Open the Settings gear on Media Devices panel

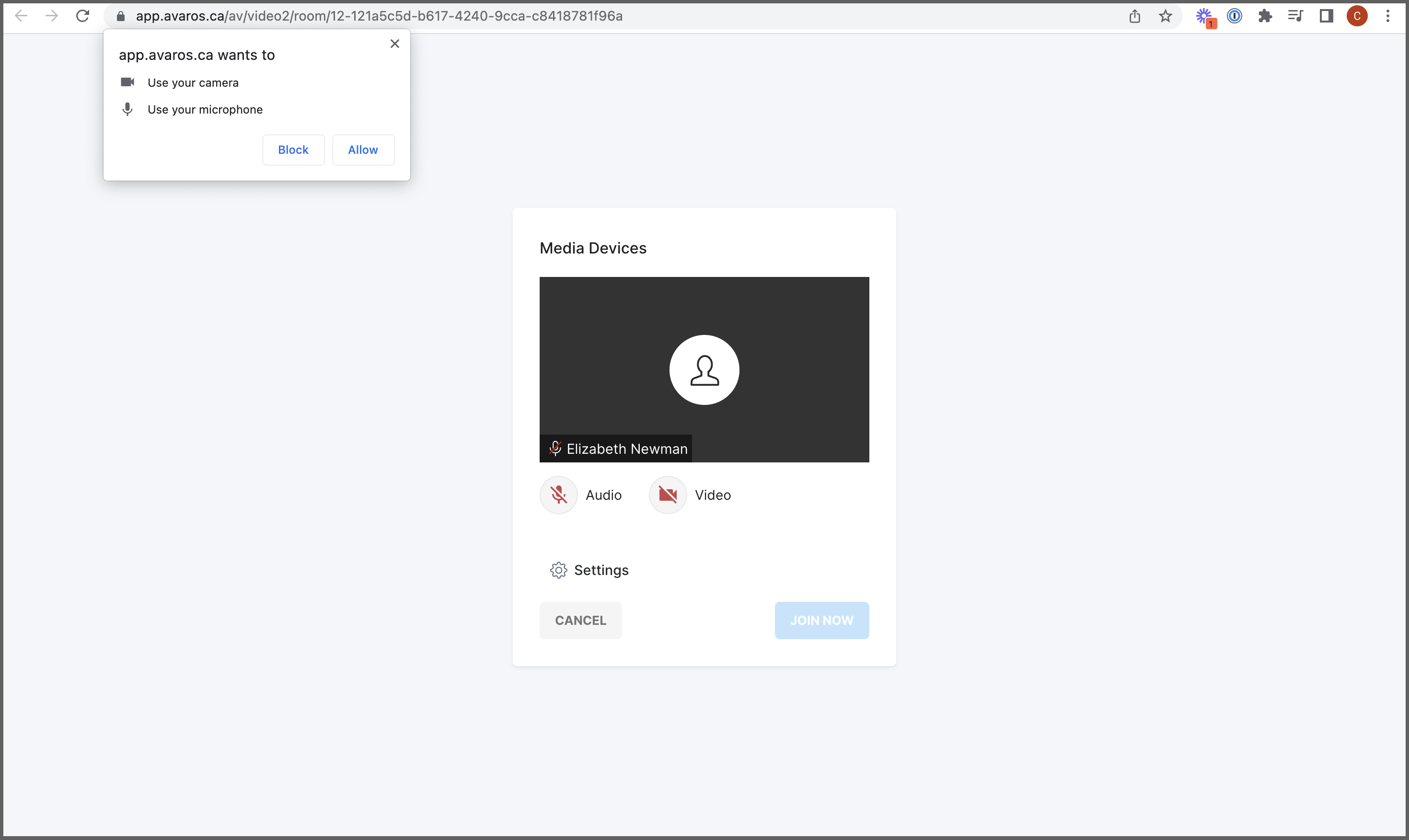559,570
